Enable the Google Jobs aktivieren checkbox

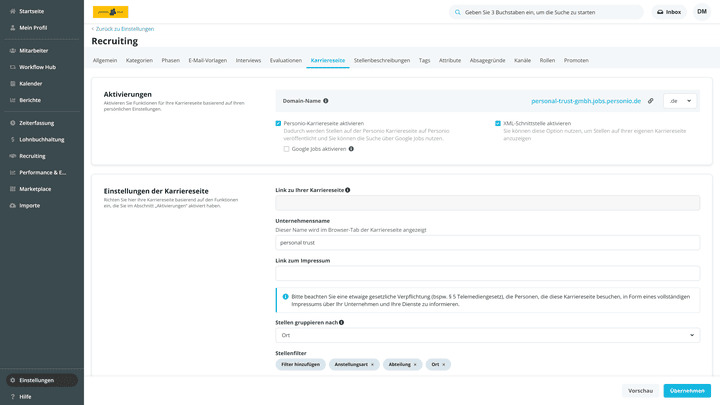pos(286,149)
